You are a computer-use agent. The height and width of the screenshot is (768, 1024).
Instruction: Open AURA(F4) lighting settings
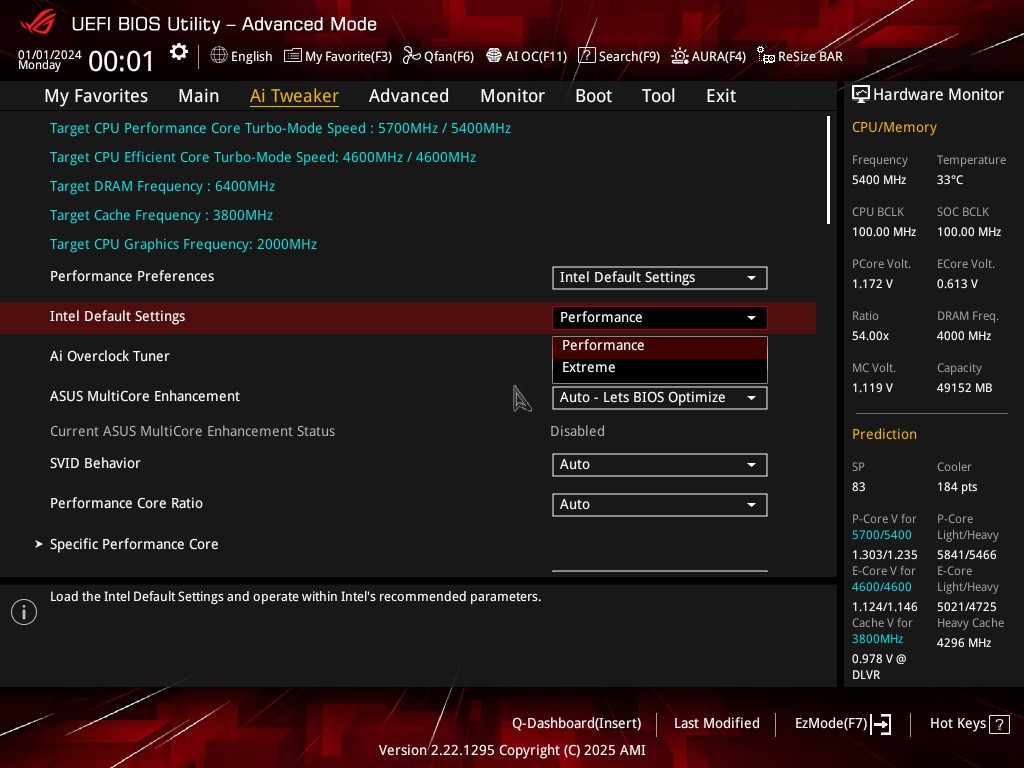coord(708,56)
